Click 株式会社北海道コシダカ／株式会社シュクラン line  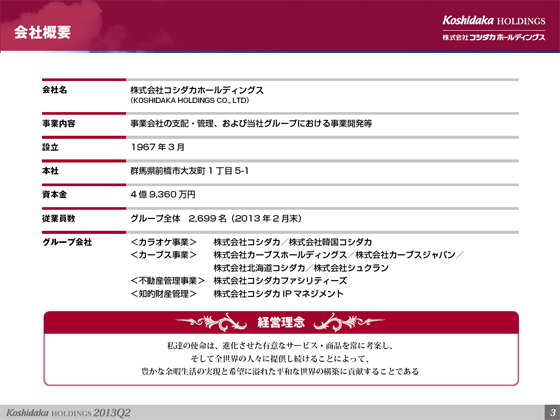pos(301,268)
